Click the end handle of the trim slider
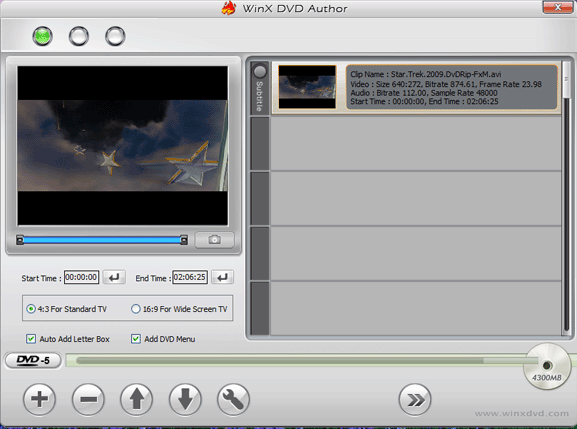577x429 pixels. coord(184,240)
